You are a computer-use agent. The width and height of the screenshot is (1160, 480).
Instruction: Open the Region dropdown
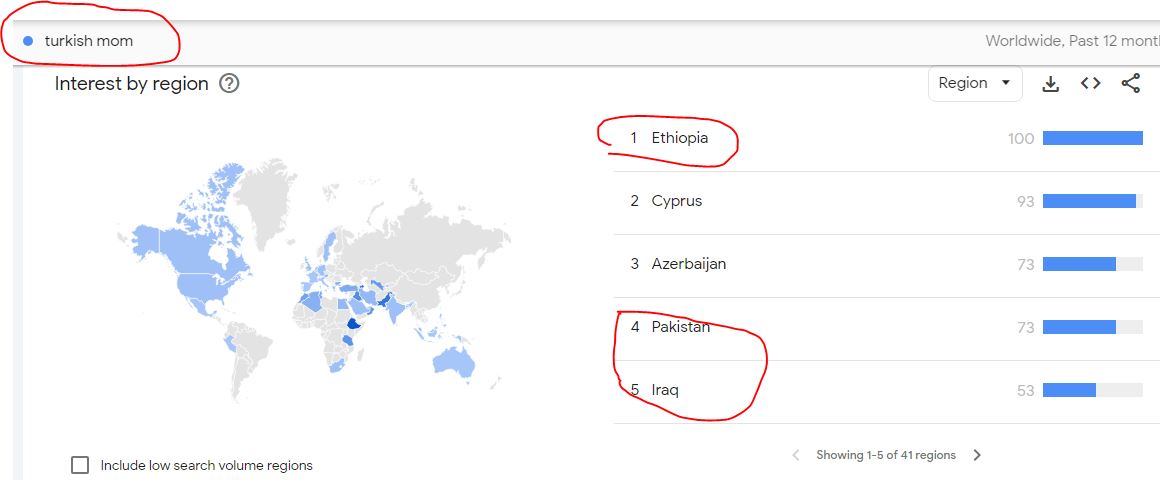tap(974, 84)
